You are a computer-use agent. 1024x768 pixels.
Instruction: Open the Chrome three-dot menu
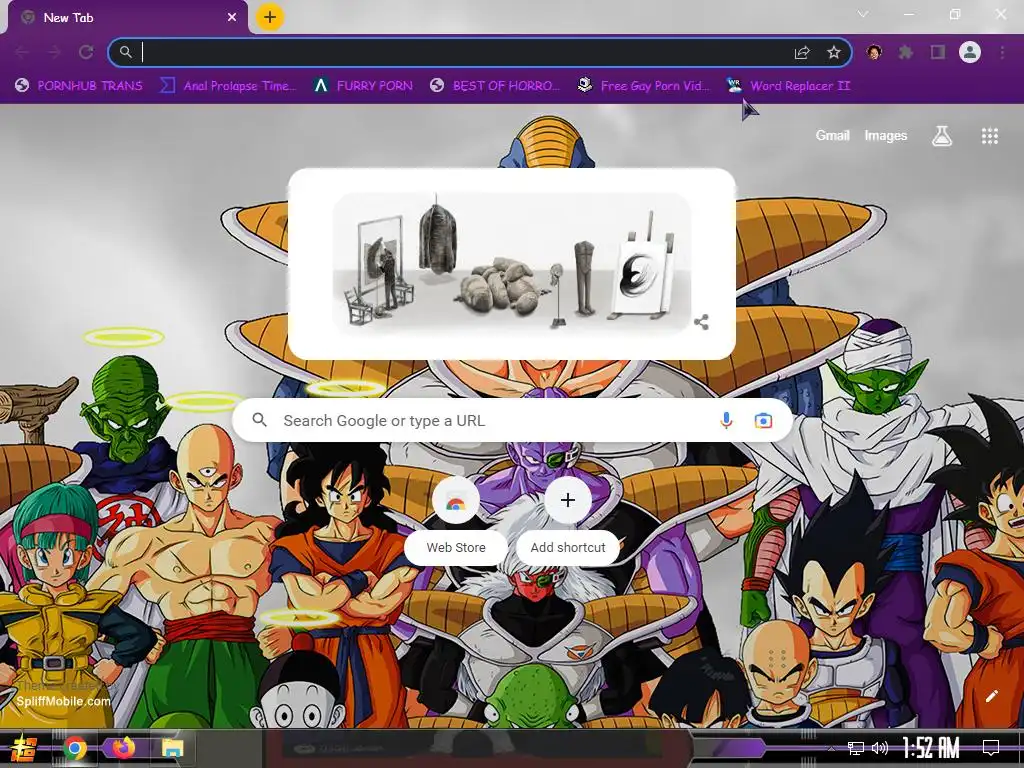(1002, 52)
